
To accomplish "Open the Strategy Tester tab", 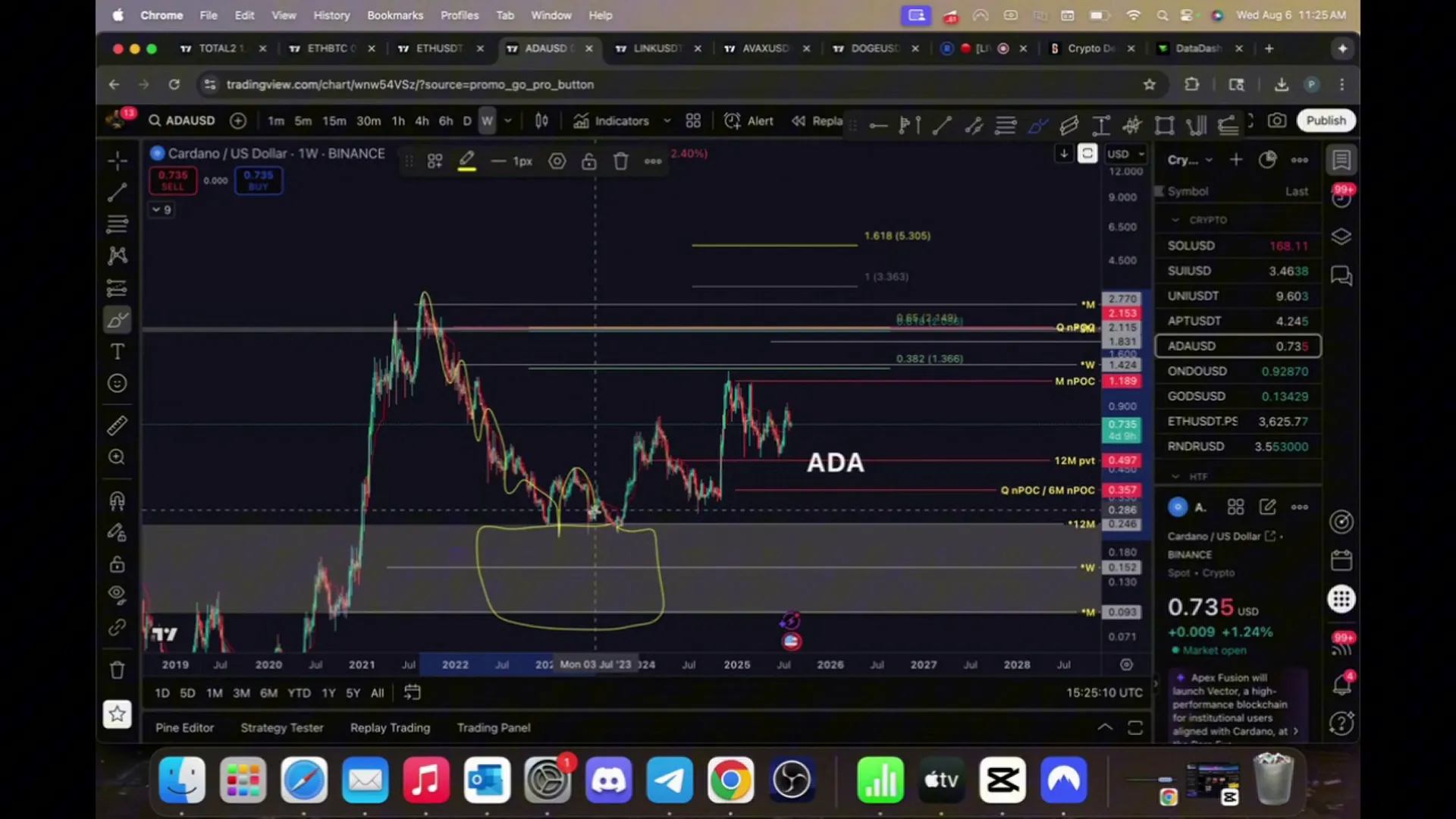I will coord(282,728).
